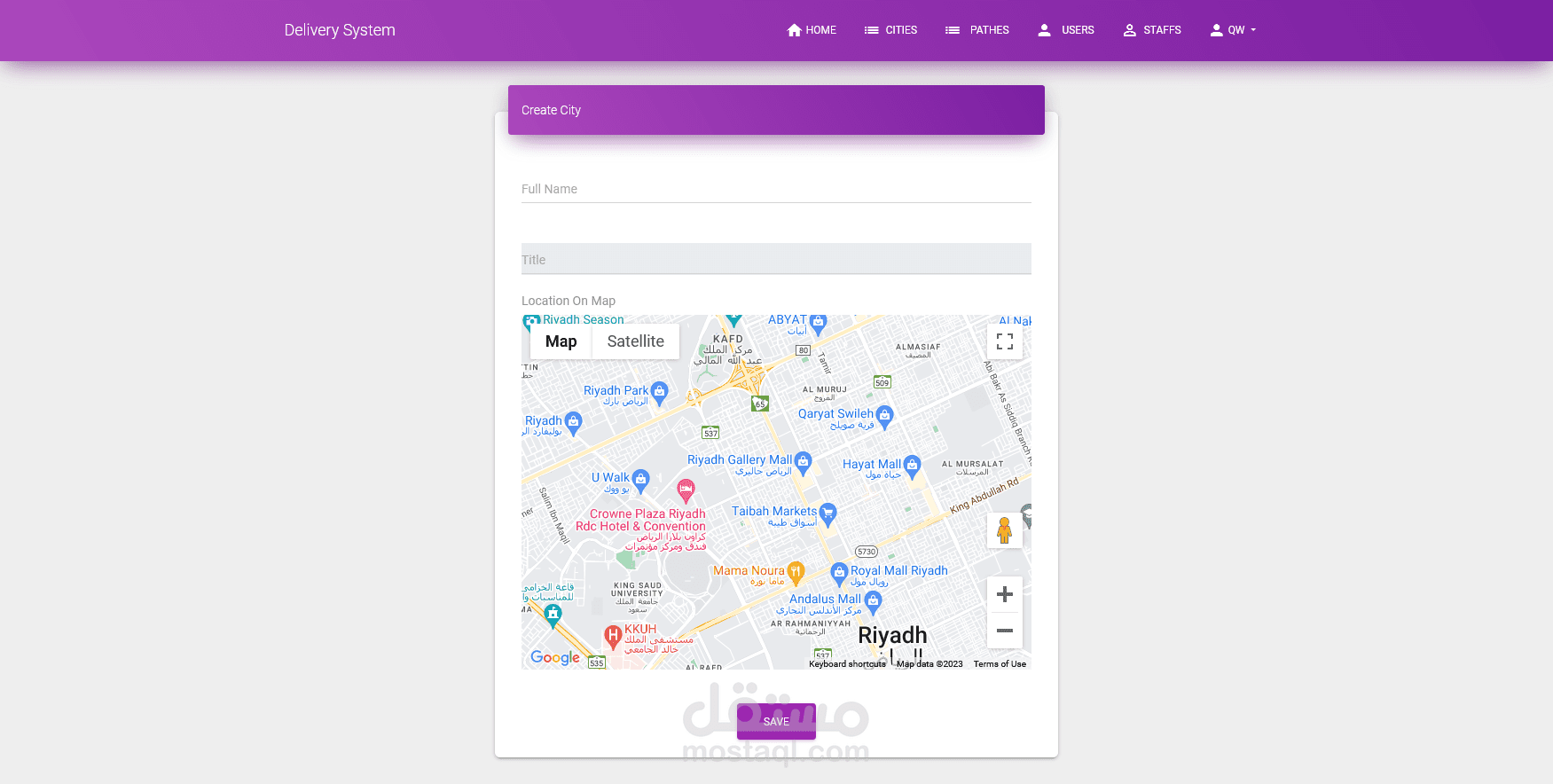The width and height of the screenshot is (1553, 784).
Task: Click the ABYAT store pin
Action: [x=818, y=323]
